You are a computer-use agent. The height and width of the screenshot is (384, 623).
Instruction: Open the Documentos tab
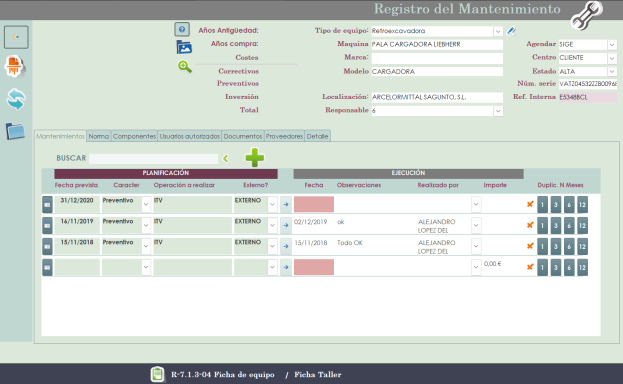[x=243, y=136]
